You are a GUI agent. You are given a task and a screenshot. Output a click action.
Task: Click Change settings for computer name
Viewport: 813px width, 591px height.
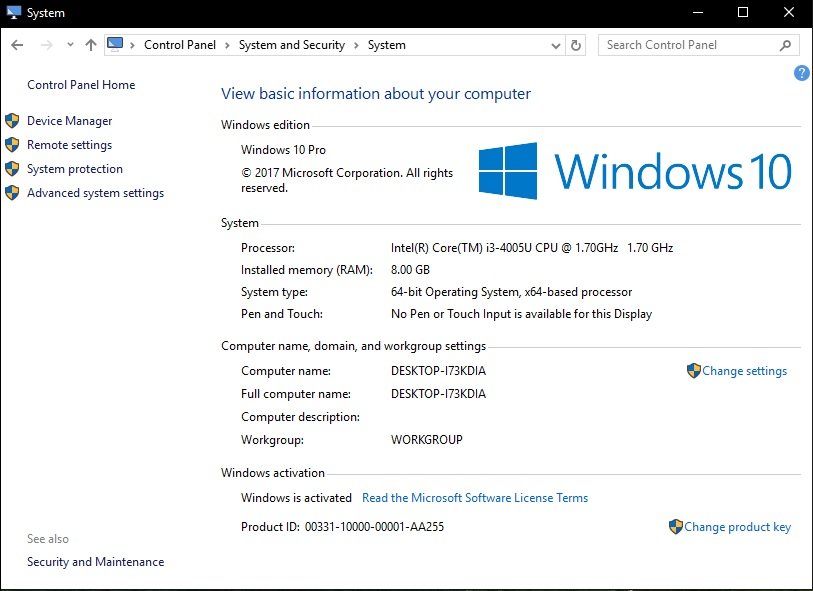[x=745, y=371]
